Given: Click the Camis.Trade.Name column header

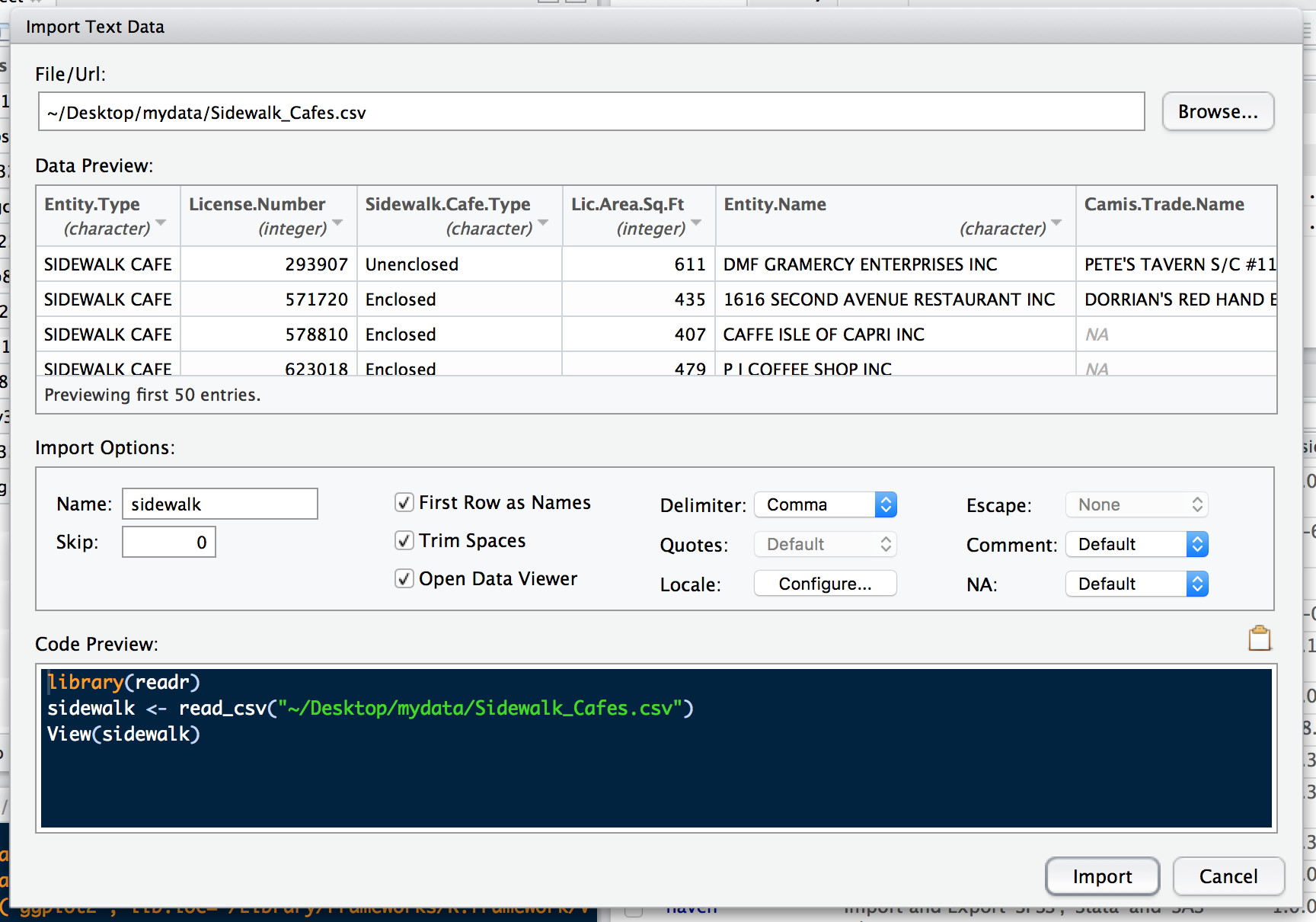Looking at the screenshot, I should (1177, 216).
